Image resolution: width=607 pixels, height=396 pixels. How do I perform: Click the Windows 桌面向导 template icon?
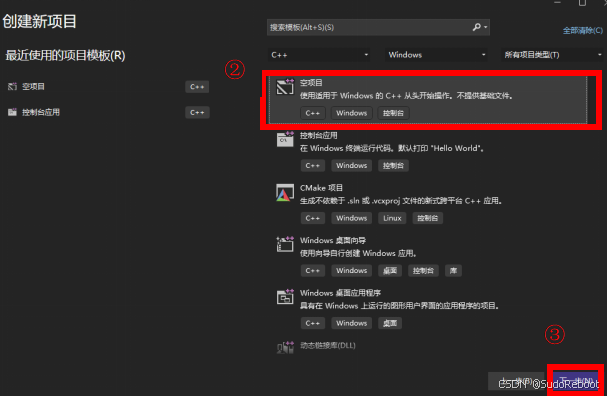285,244
